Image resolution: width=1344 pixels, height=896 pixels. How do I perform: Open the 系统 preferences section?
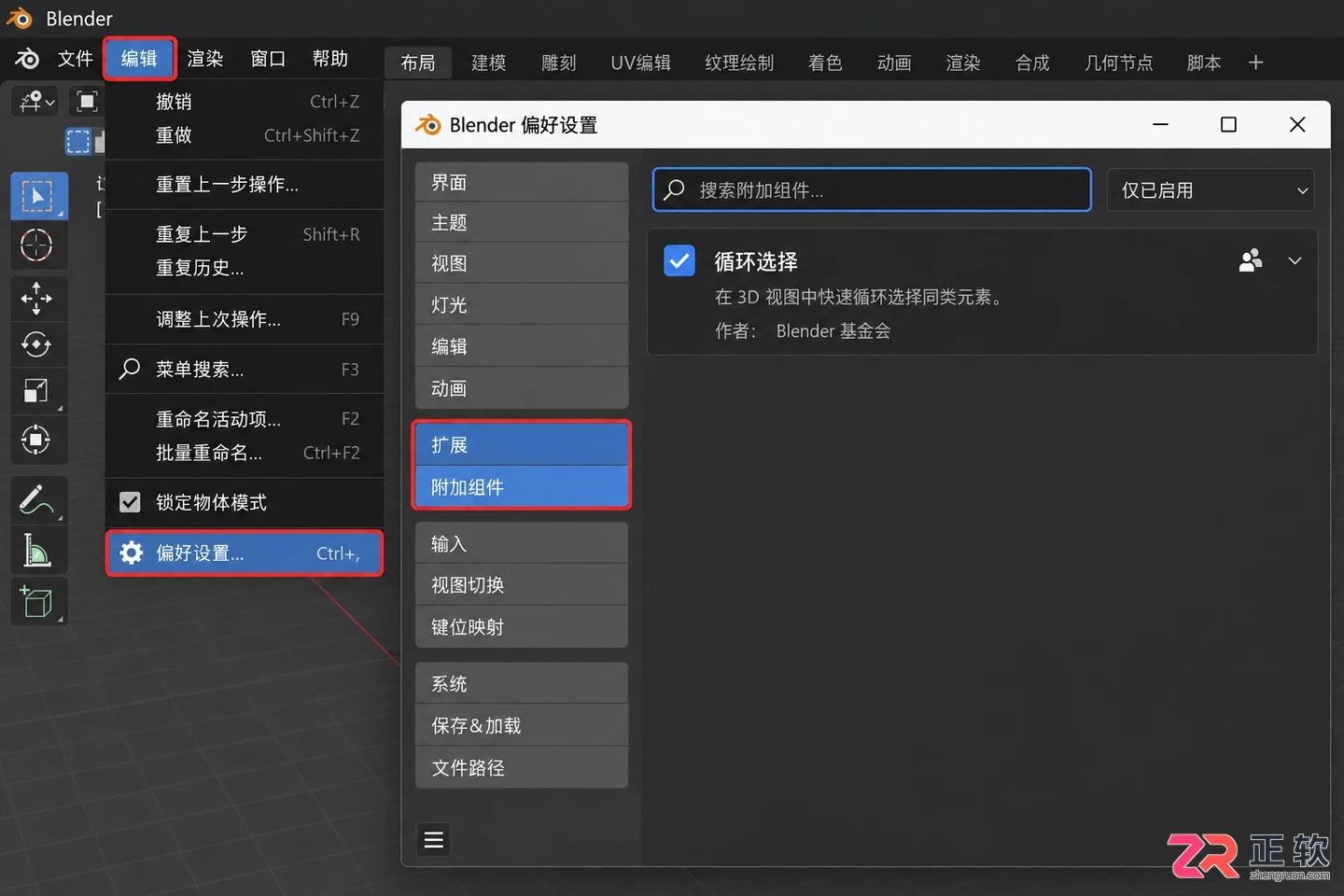[x=522, y=683]
